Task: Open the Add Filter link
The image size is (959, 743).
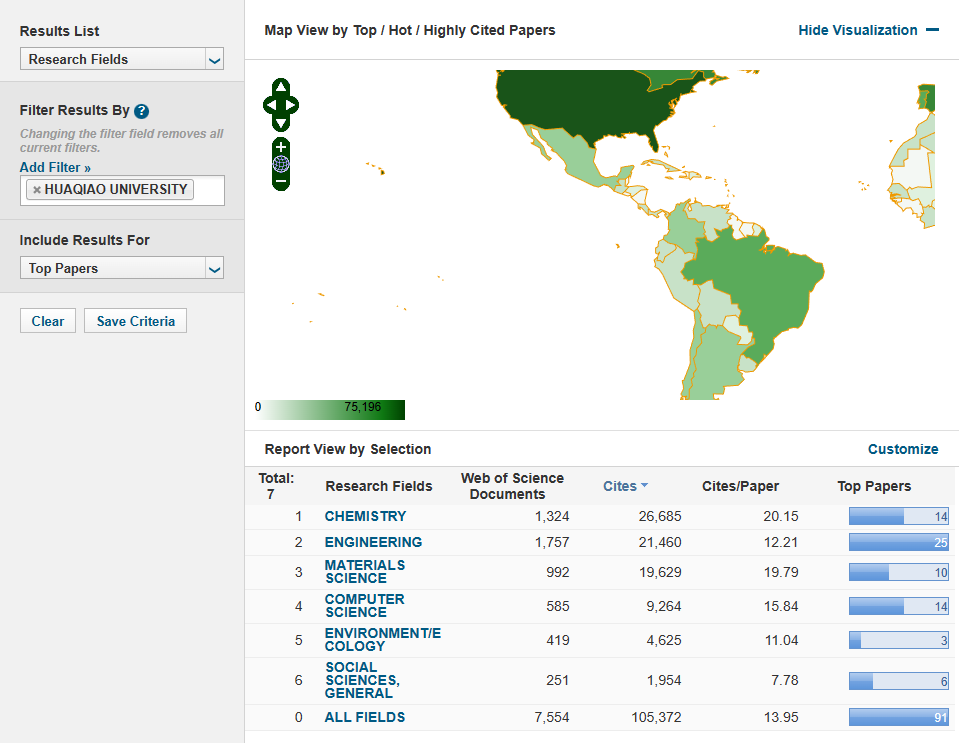Action: click(x=55, y=168)
